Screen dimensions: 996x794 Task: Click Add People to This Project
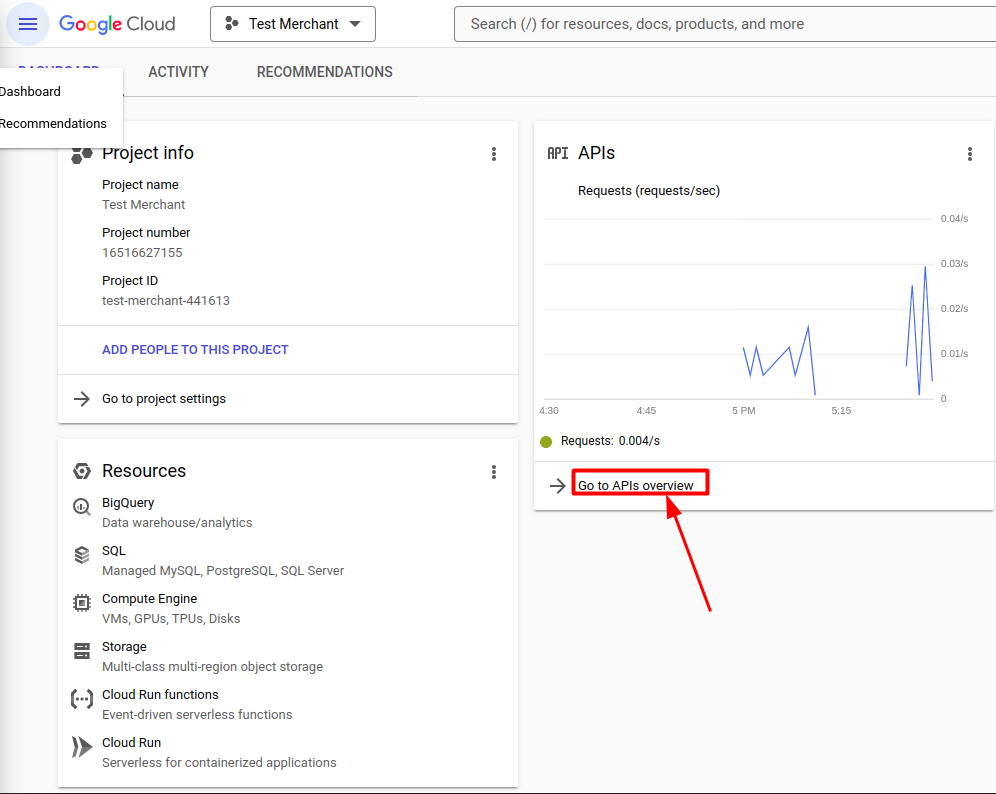click(195, 350)
